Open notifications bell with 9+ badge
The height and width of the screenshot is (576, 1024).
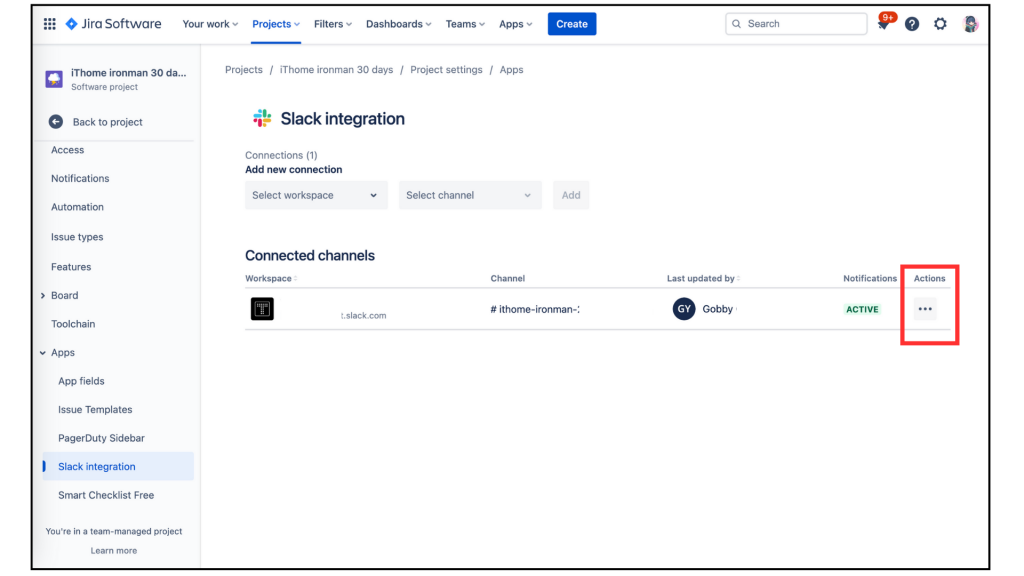tap(884, 24)
